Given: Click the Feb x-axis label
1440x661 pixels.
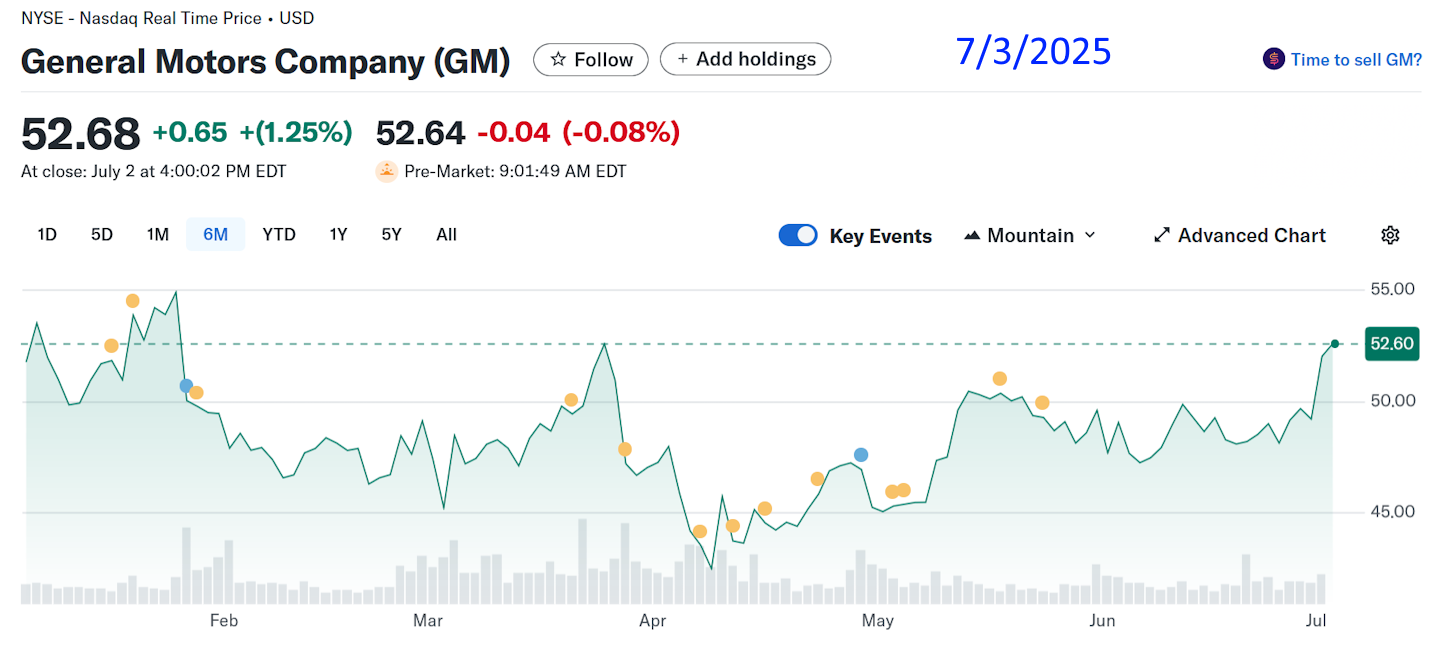Looking at the screenshot, I should 224,621.
